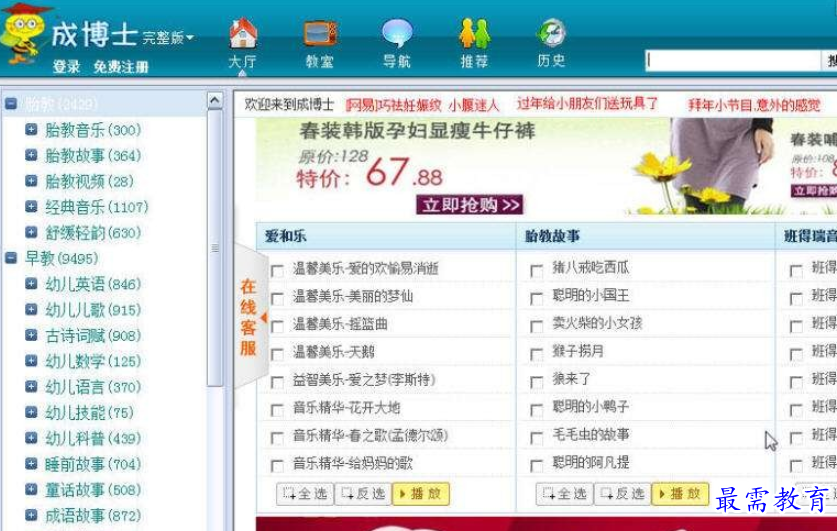The image size is (837, 531).
Task: Click 播放 under 爱和乐 list
Action: tap(421, 494)
